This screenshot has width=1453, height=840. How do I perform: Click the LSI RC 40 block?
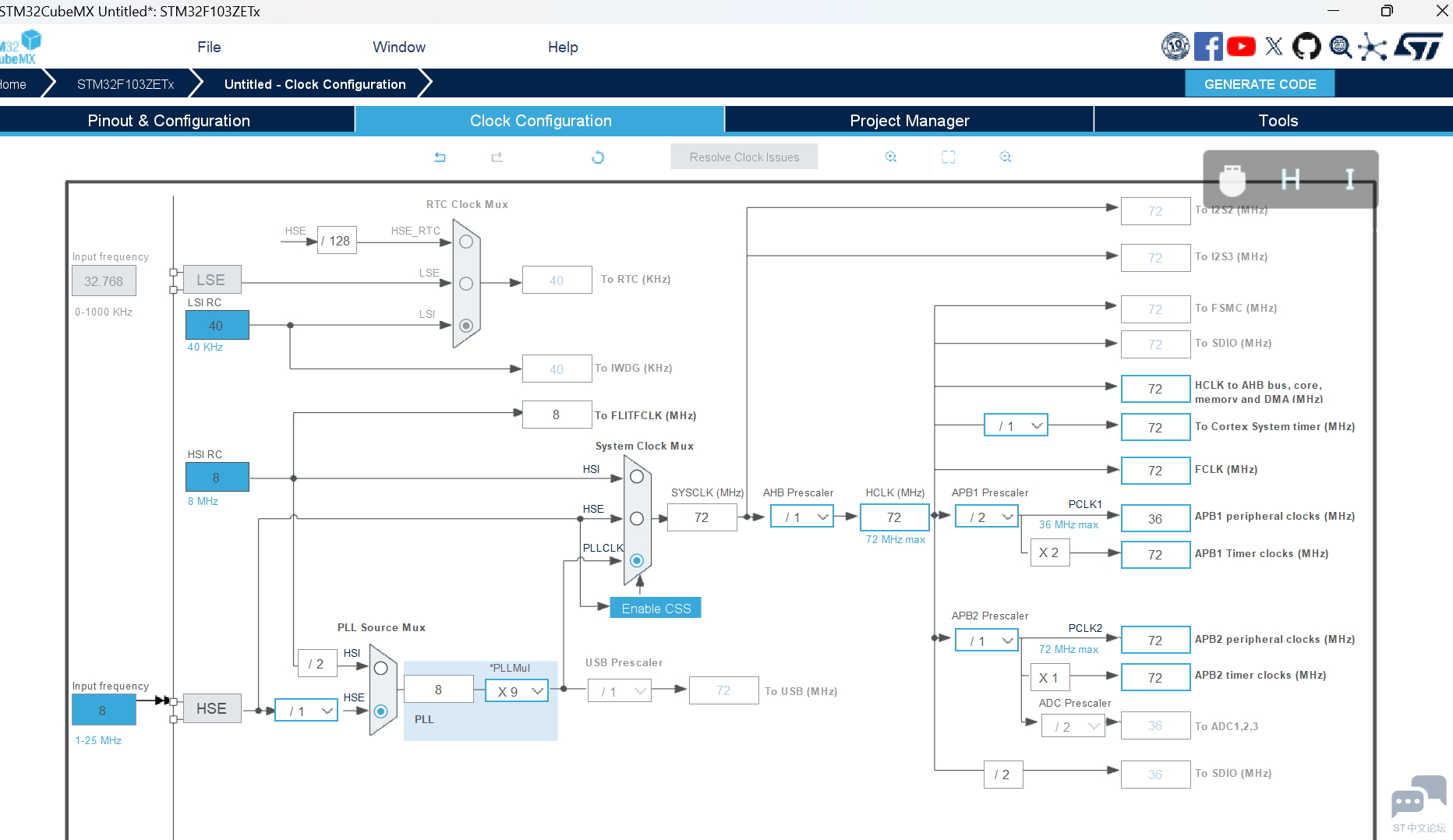(217, 326)
